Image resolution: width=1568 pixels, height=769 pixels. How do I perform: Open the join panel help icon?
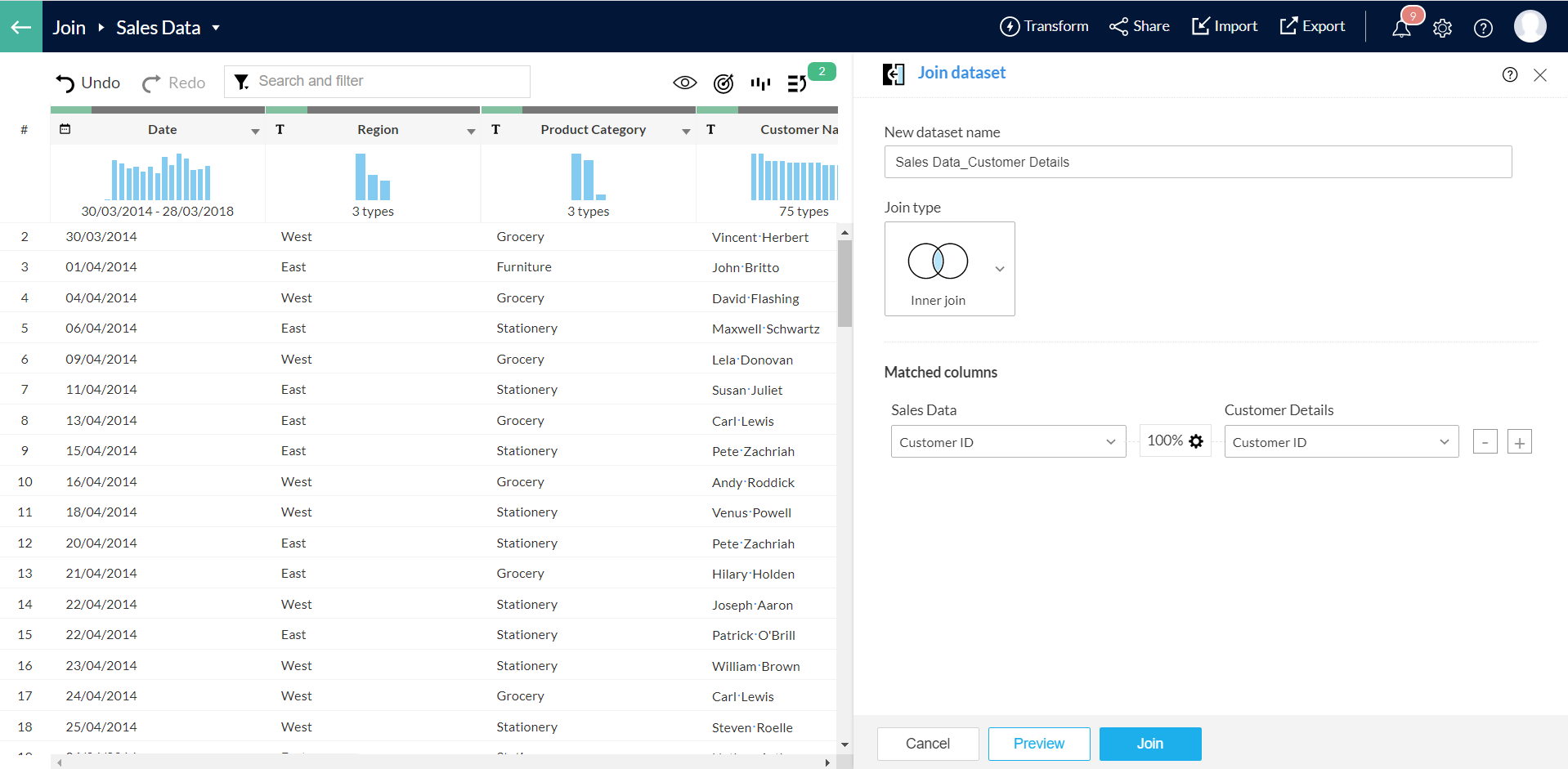(x=1510, y=74)
